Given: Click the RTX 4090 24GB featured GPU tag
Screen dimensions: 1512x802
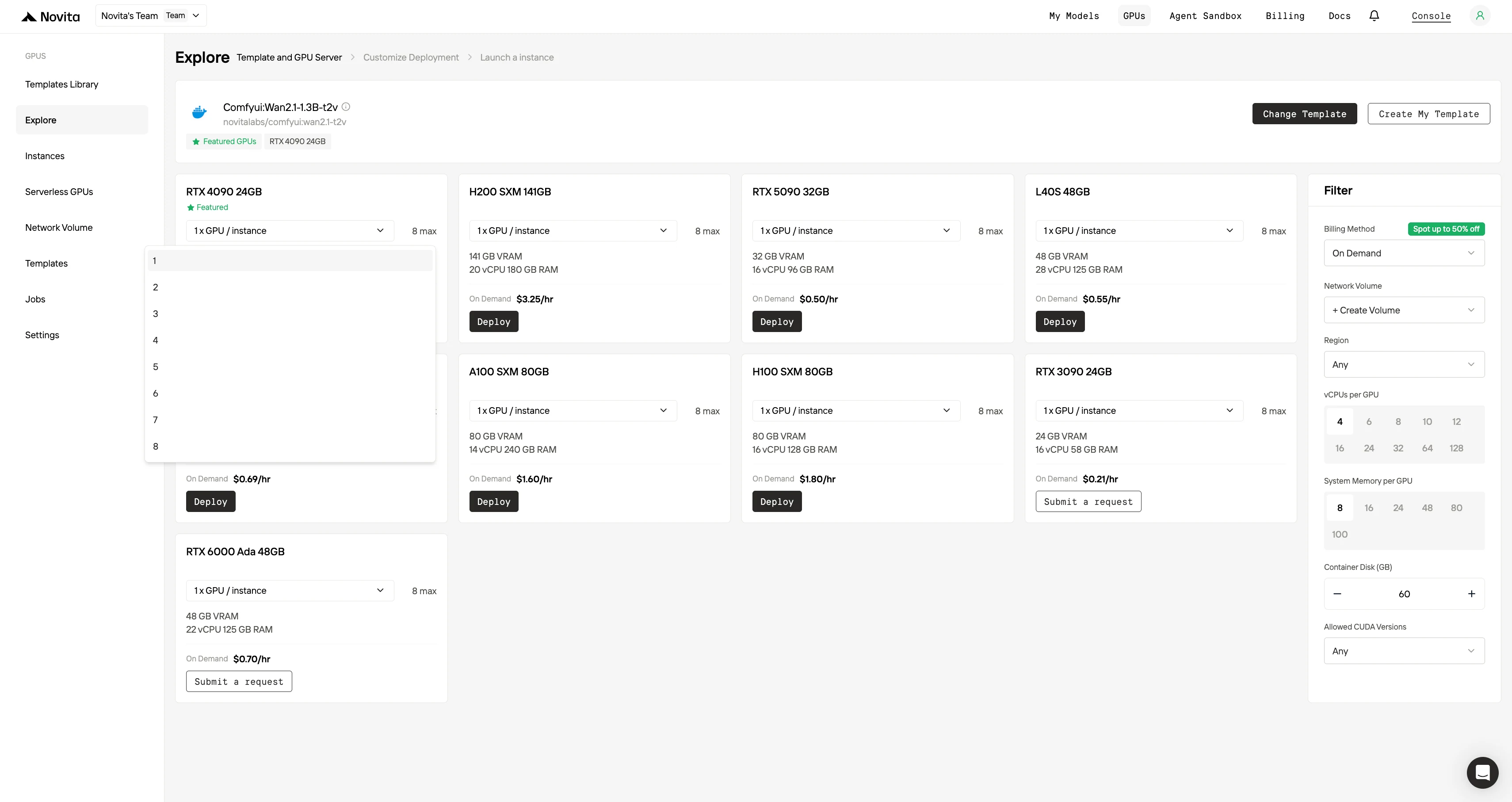Looking at the screenshot, I should [x=298, y=141].
